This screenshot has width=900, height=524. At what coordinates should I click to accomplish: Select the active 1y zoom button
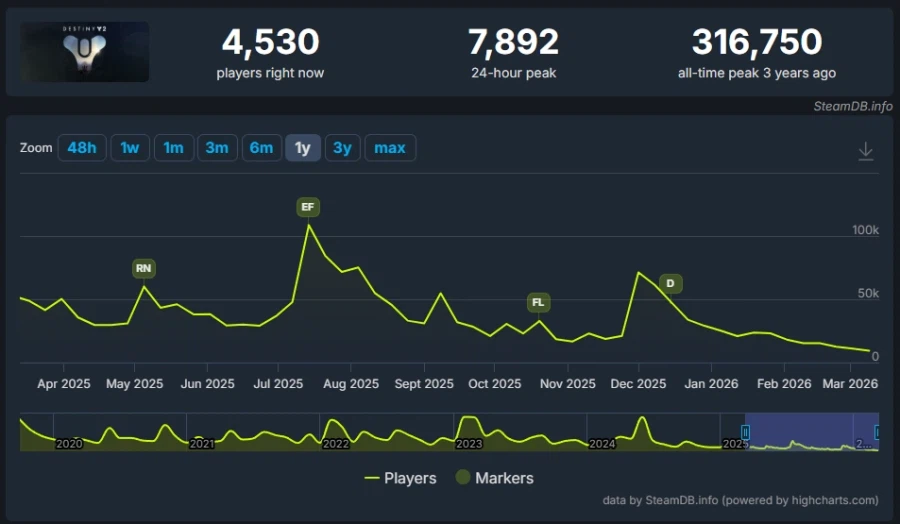(x=302, y=148)
